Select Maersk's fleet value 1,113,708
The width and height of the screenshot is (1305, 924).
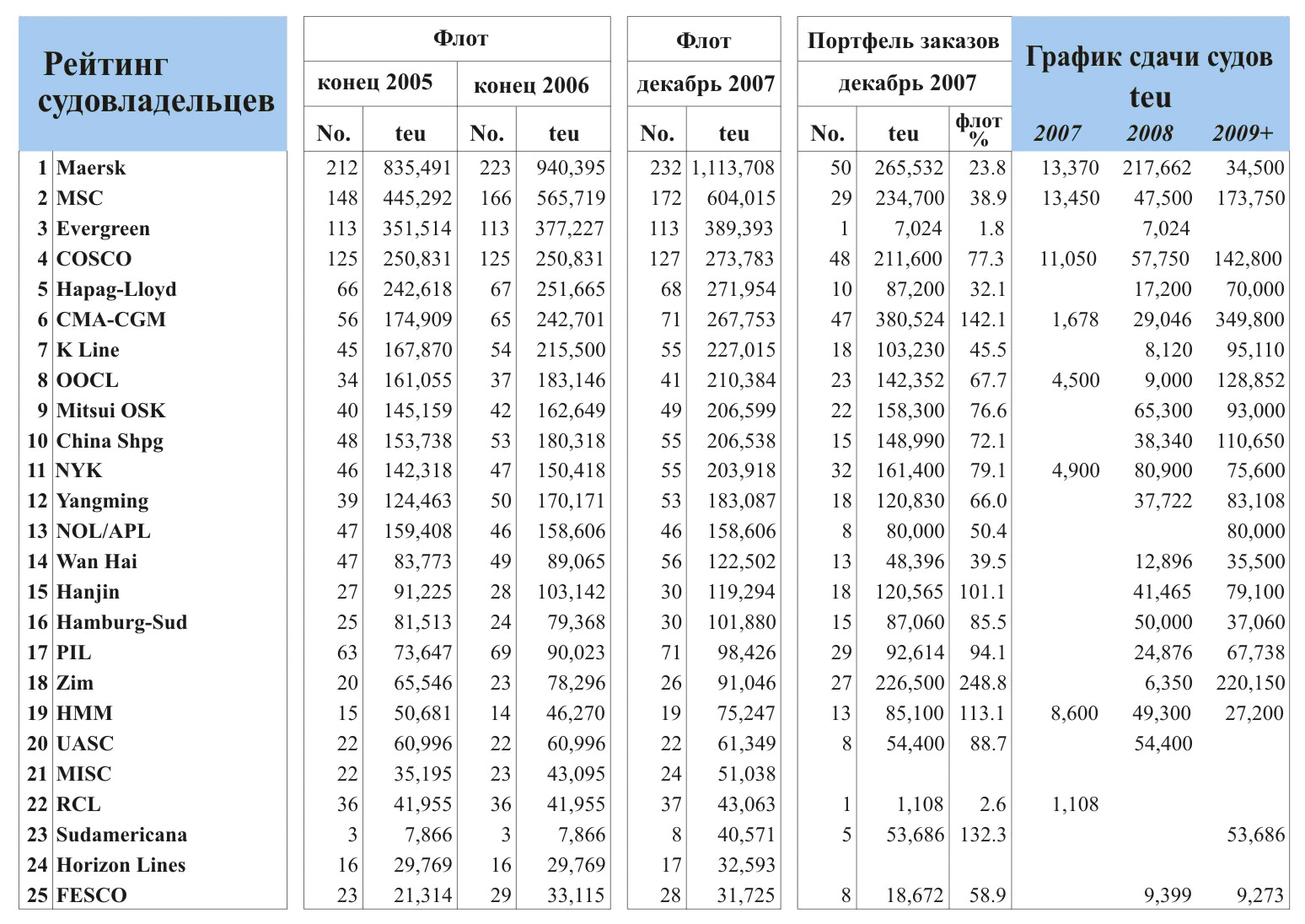733,168
